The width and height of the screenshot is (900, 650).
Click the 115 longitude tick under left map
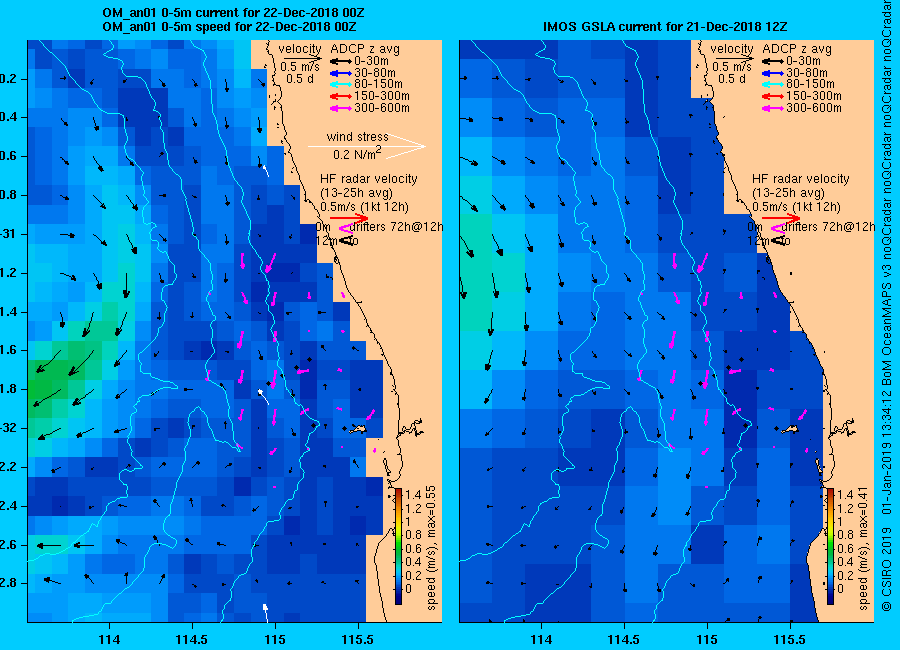pos(275,639)
